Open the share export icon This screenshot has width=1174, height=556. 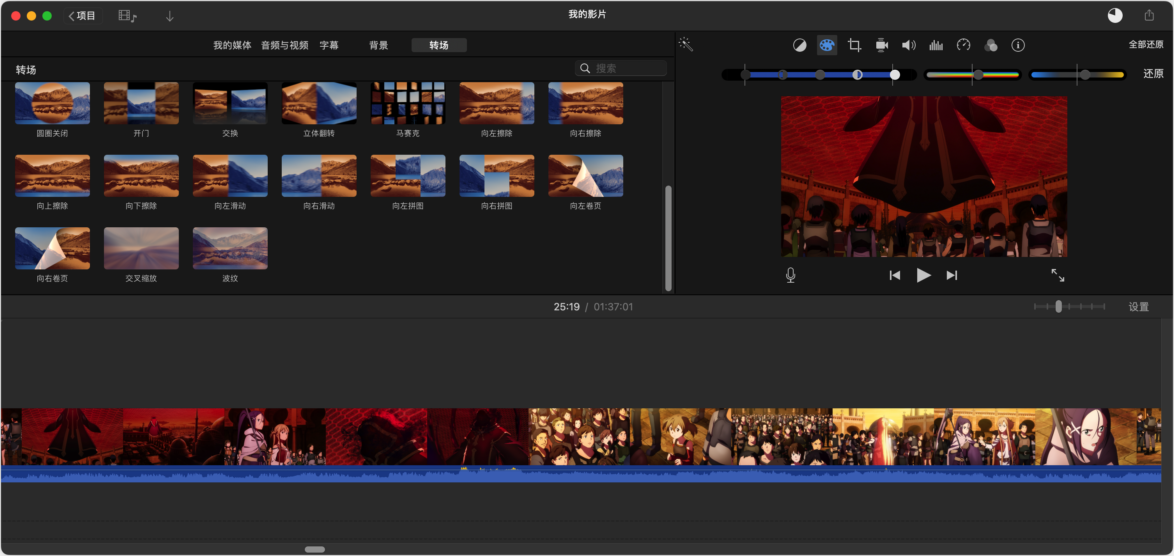1149,15
